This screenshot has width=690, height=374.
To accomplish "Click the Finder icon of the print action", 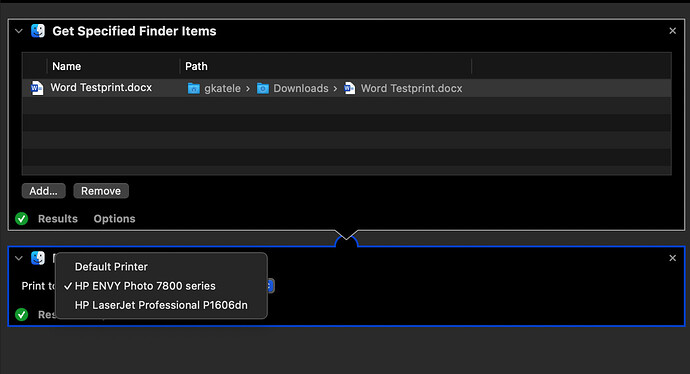I will 38,258.
